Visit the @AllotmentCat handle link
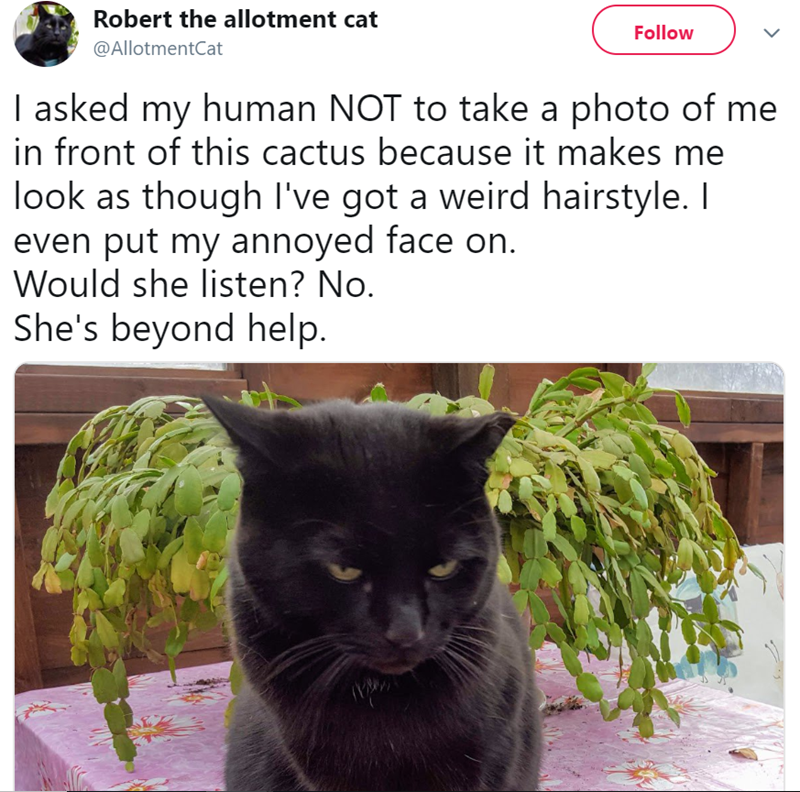The width and height of the screenshot is (800, 792). pyautogui.click(x=158, y=48)
